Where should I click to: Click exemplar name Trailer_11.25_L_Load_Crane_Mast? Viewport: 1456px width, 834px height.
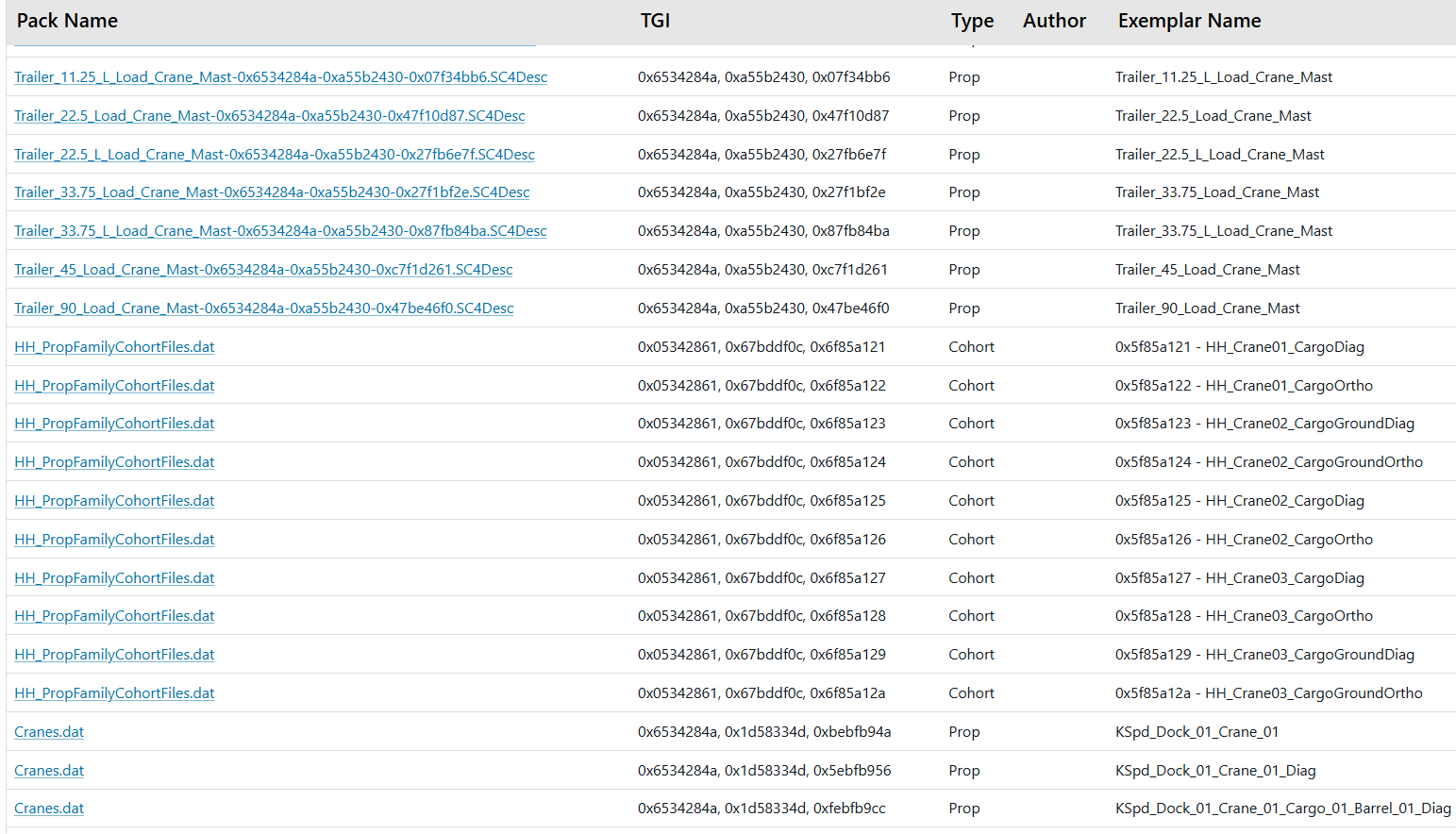click(x=1224, y=77)
